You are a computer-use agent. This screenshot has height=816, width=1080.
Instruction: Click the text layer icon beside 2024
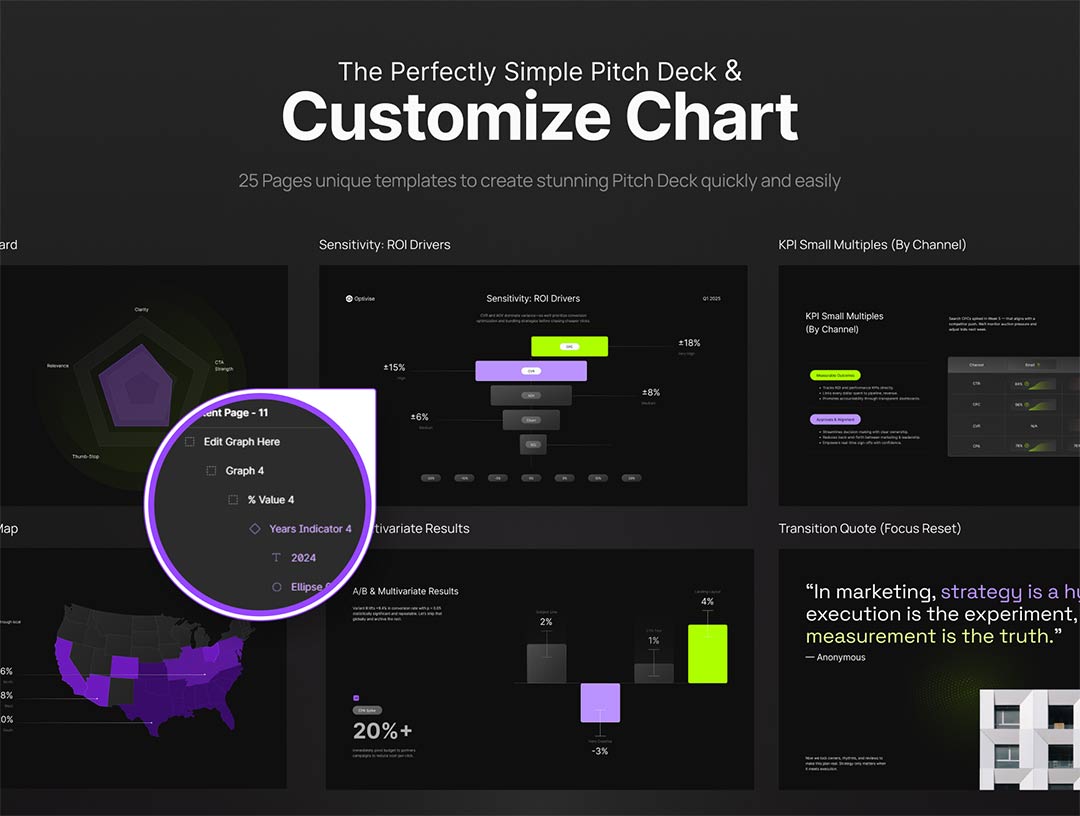click(x=277, y=558)
